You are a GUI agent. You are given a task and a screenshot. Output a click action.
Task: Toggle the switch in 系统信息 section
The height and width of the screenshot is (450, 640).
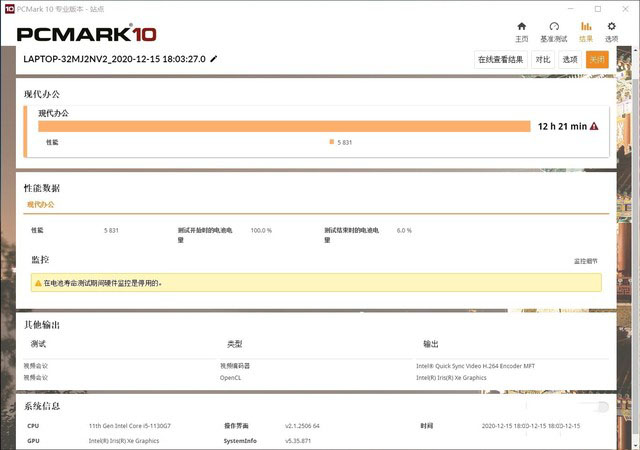(600, 407)
